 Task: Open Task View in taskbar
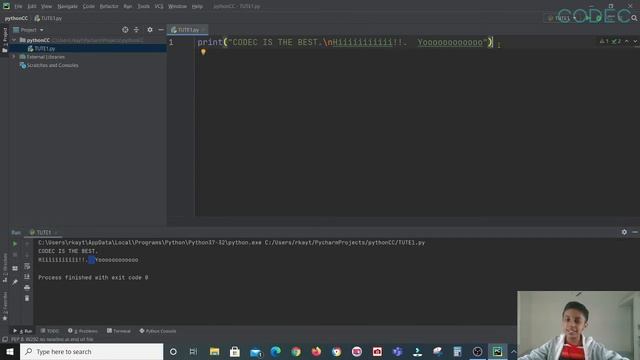(x=193, y=351)
